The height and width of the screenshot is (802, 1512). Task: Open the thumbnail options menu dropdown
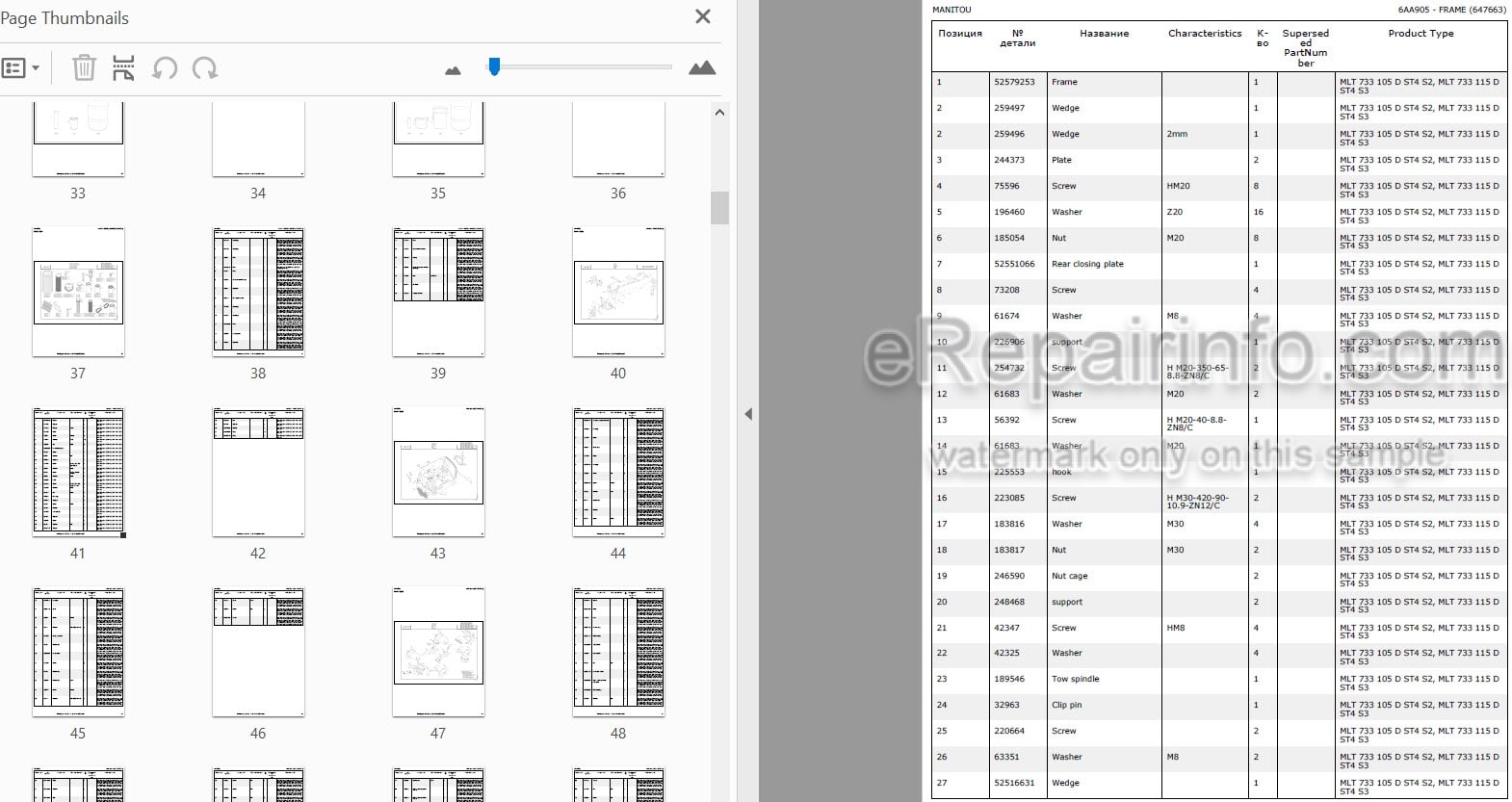[21, 68]
